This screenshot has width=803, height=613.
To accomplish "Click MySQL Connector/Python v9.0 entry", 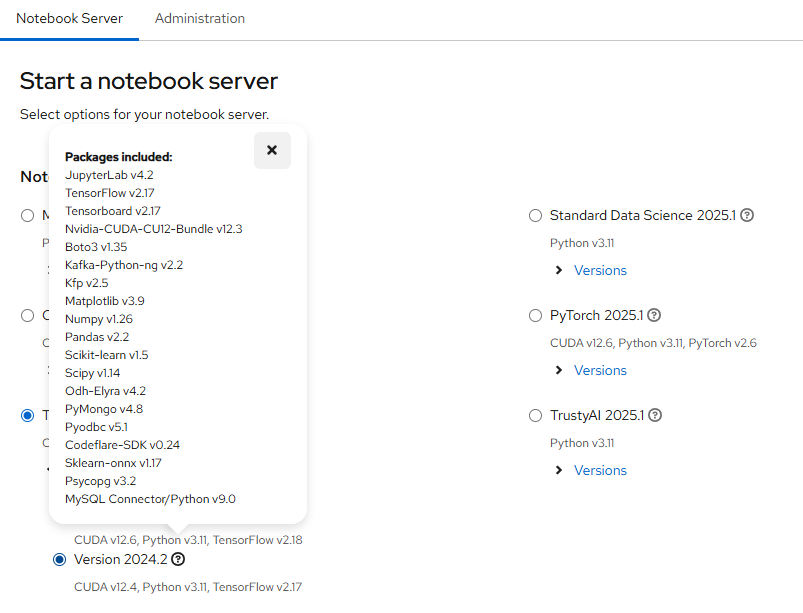I will pos(150,499).
